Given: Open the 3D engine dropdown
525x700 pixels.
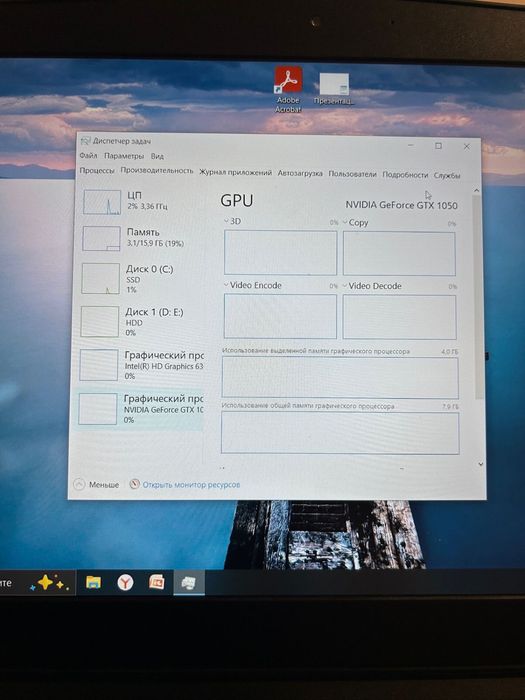Looking at the screenshot, I should pos(226,221).
